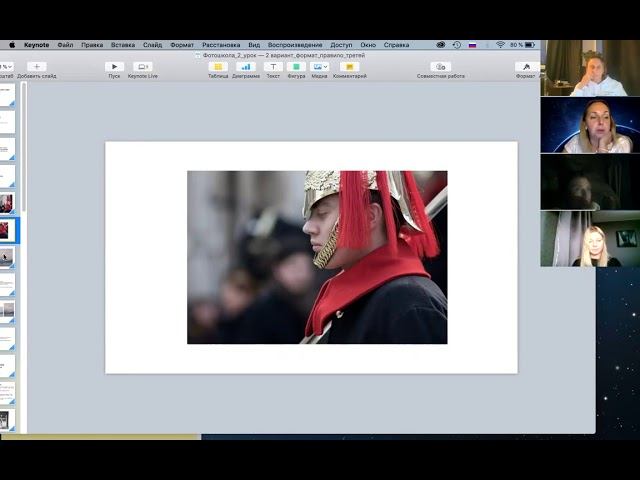The image size is (640, 480).
Task: Open the Справка menu
Action: [396, 45]
